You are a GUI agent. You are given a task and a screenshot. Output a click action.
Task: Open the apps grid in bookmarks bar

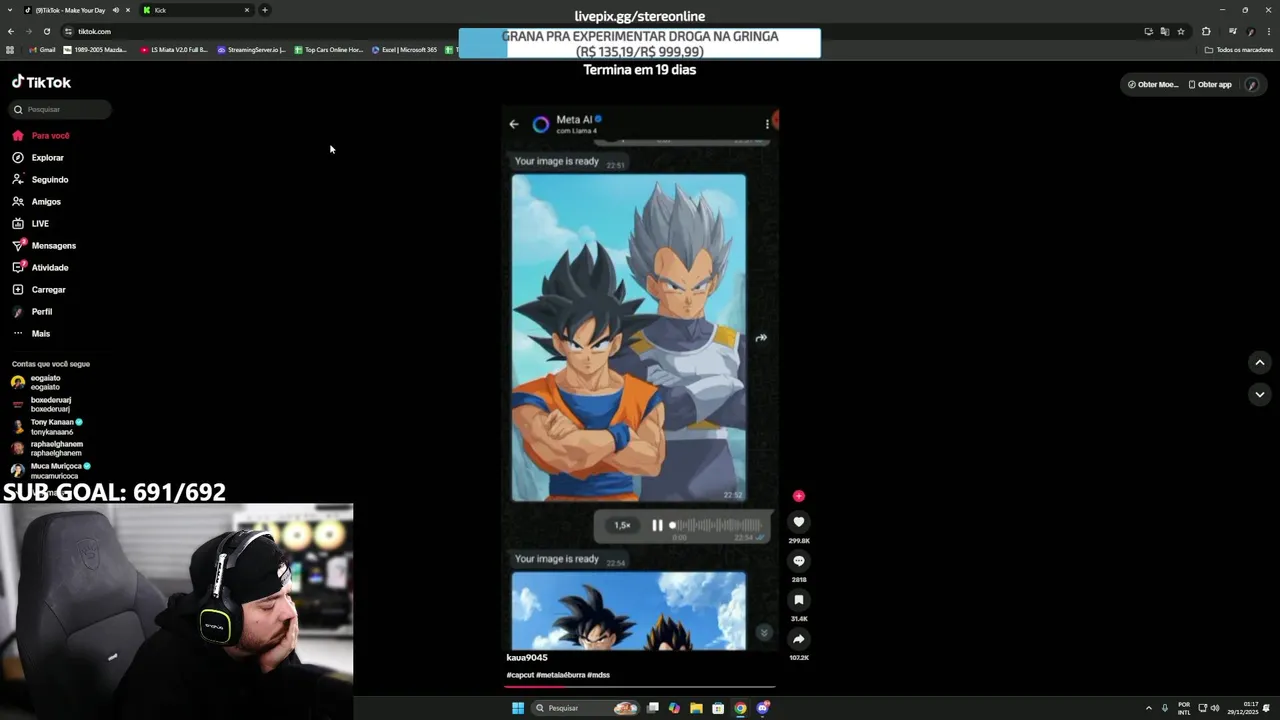[x=10, y=50]
